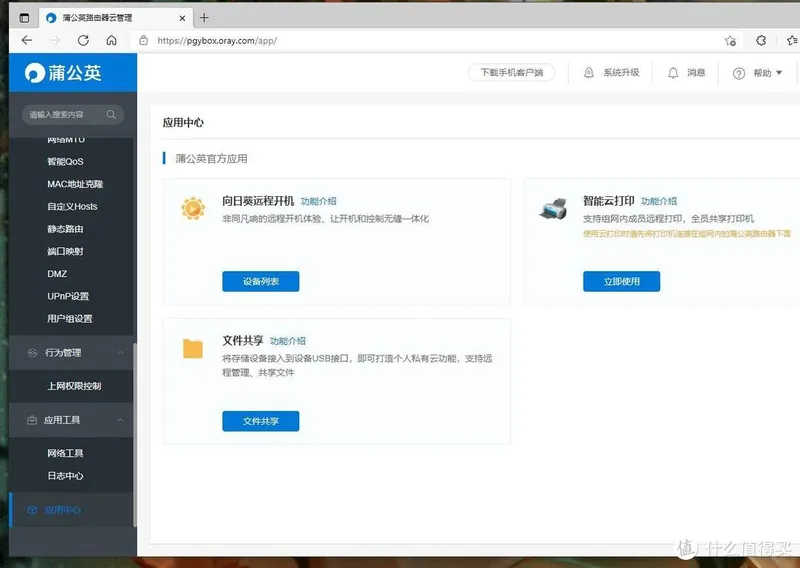Collapse the 行为管理 section chevron
This screenshot has height=568, width=800.
(x=120, y=353)
